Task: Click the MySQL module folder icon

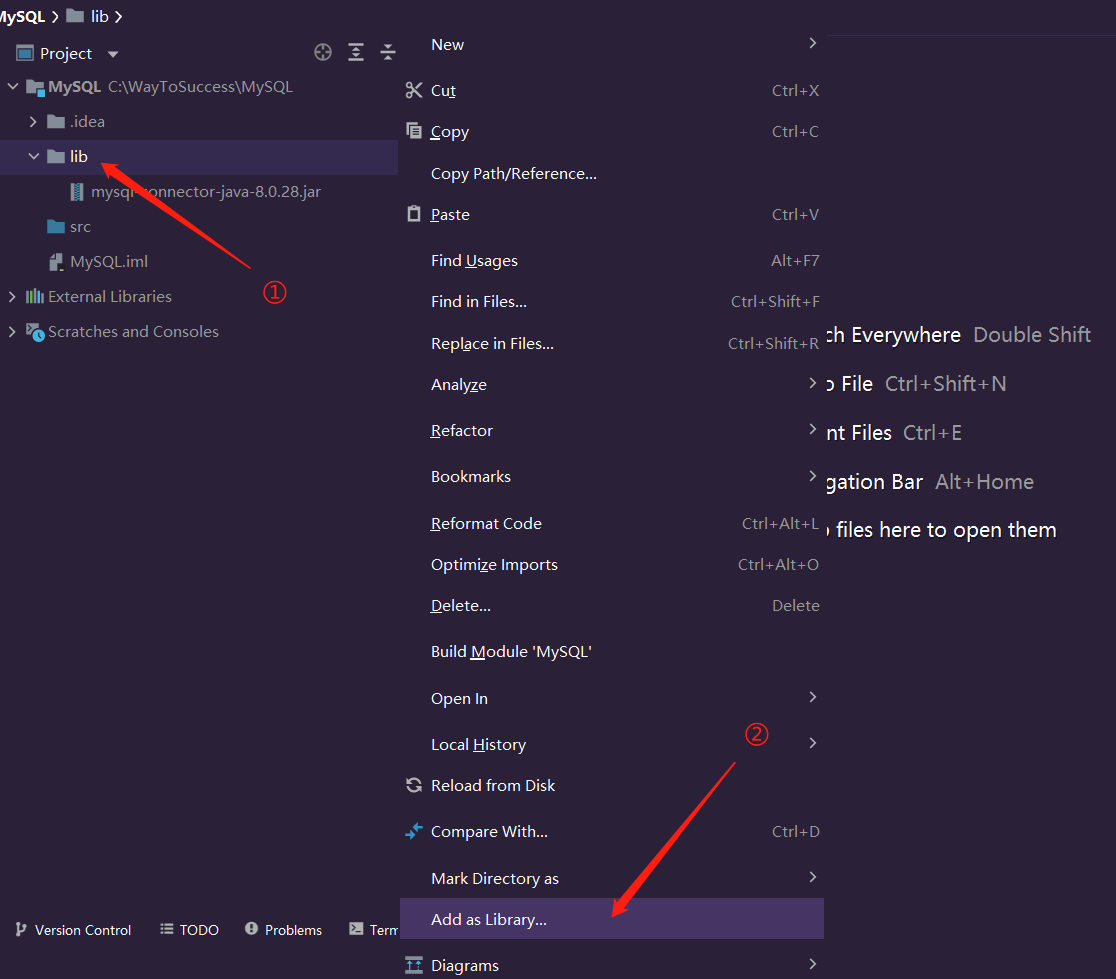Action: pos(36,88)
